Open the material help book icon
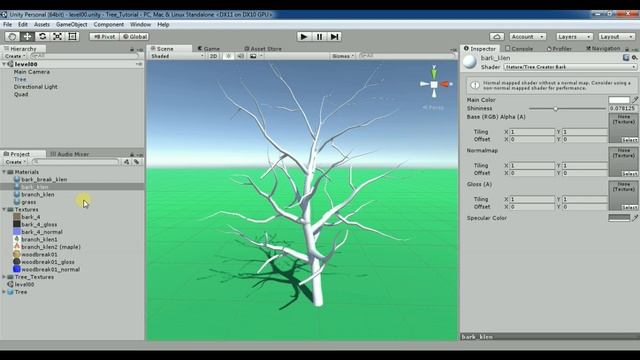 point(626,58)
